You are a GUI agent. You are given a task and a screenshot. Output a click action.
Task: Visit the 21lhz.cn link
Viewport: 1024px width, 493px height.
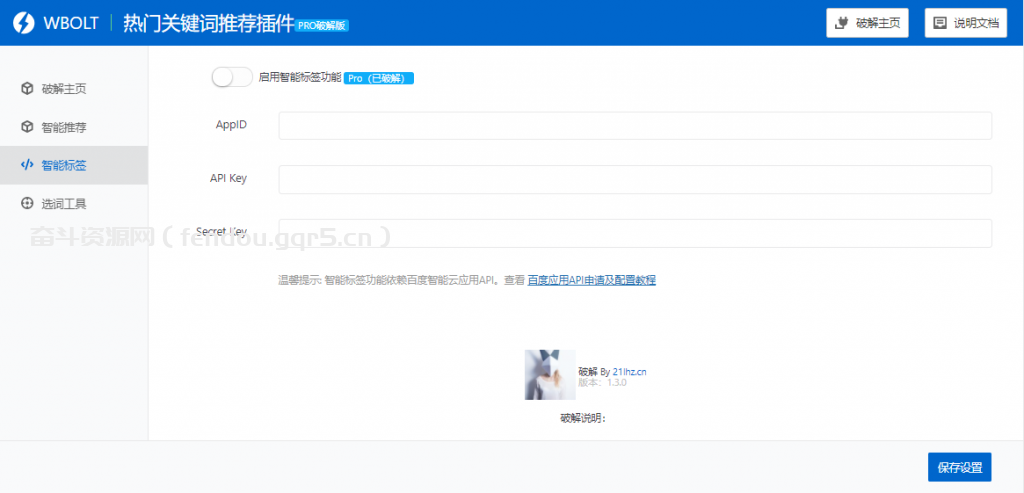tap(630, 372)
